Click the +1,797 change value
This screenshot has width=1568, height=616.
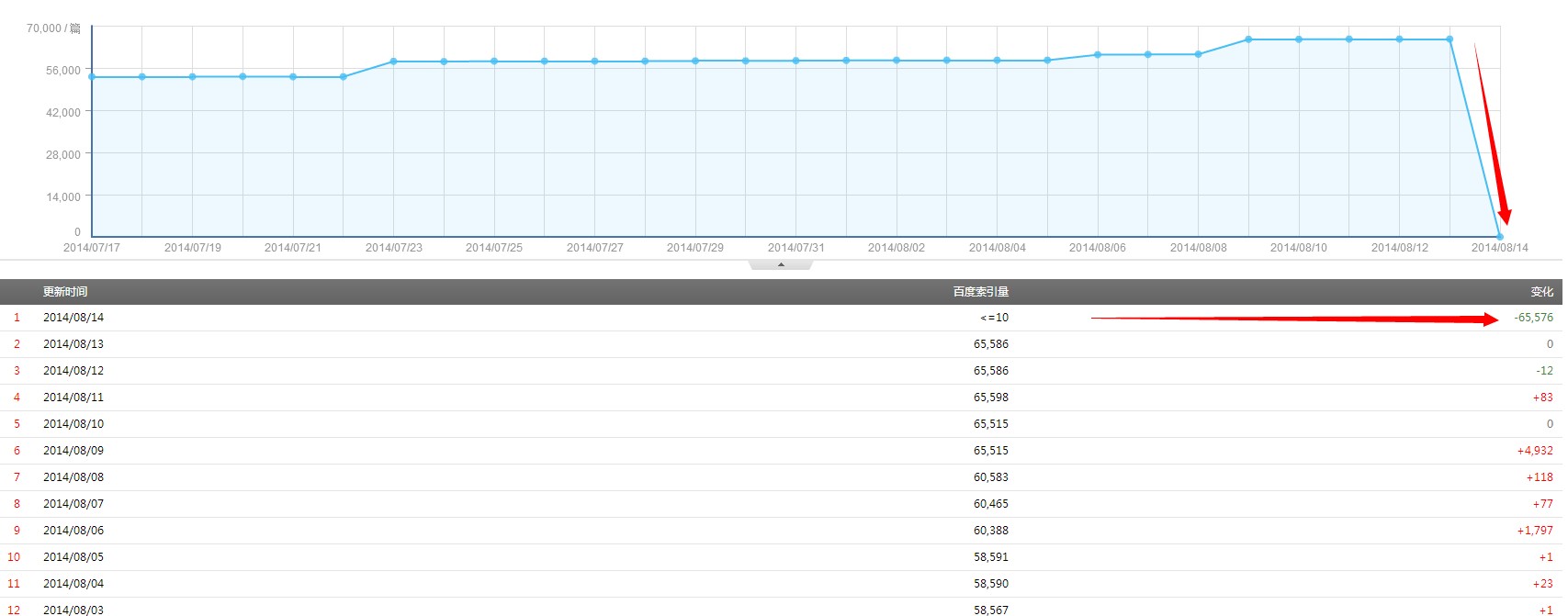pyautogui.click(x=1534, y=531)
